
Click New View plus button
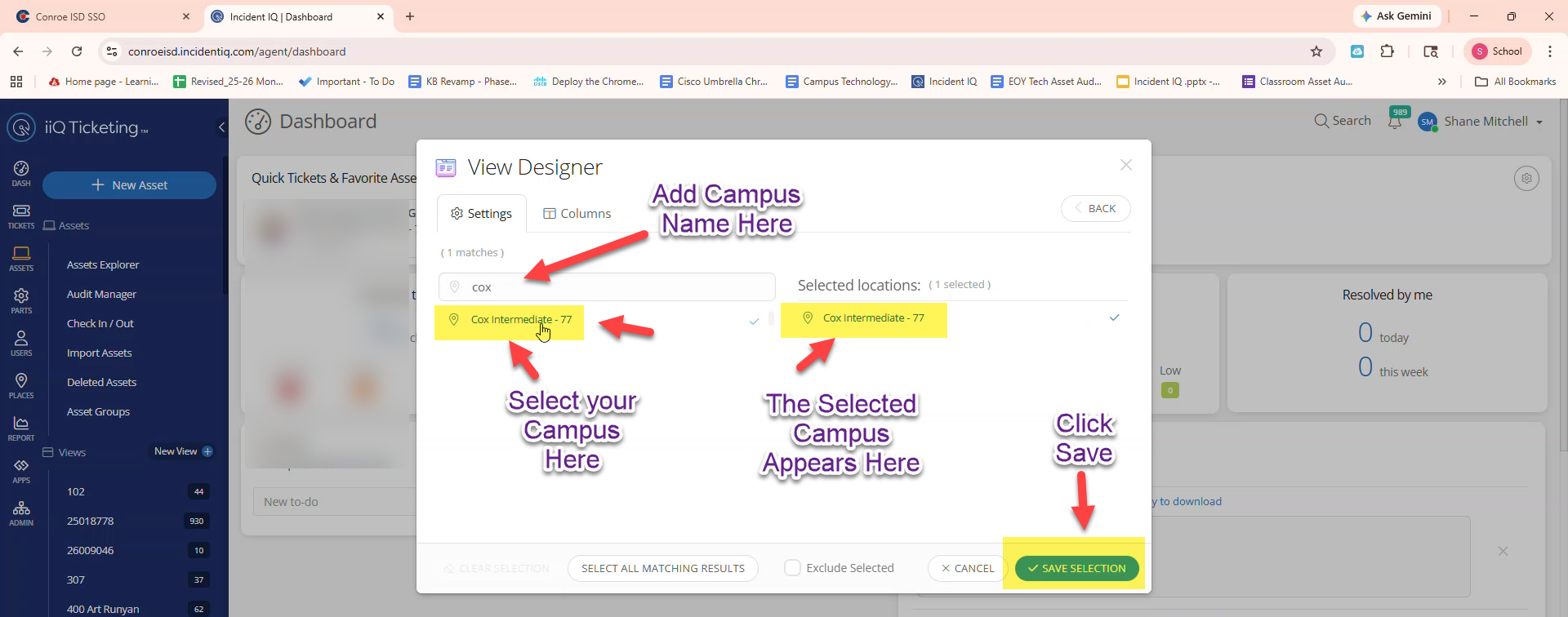click(207, 451)
